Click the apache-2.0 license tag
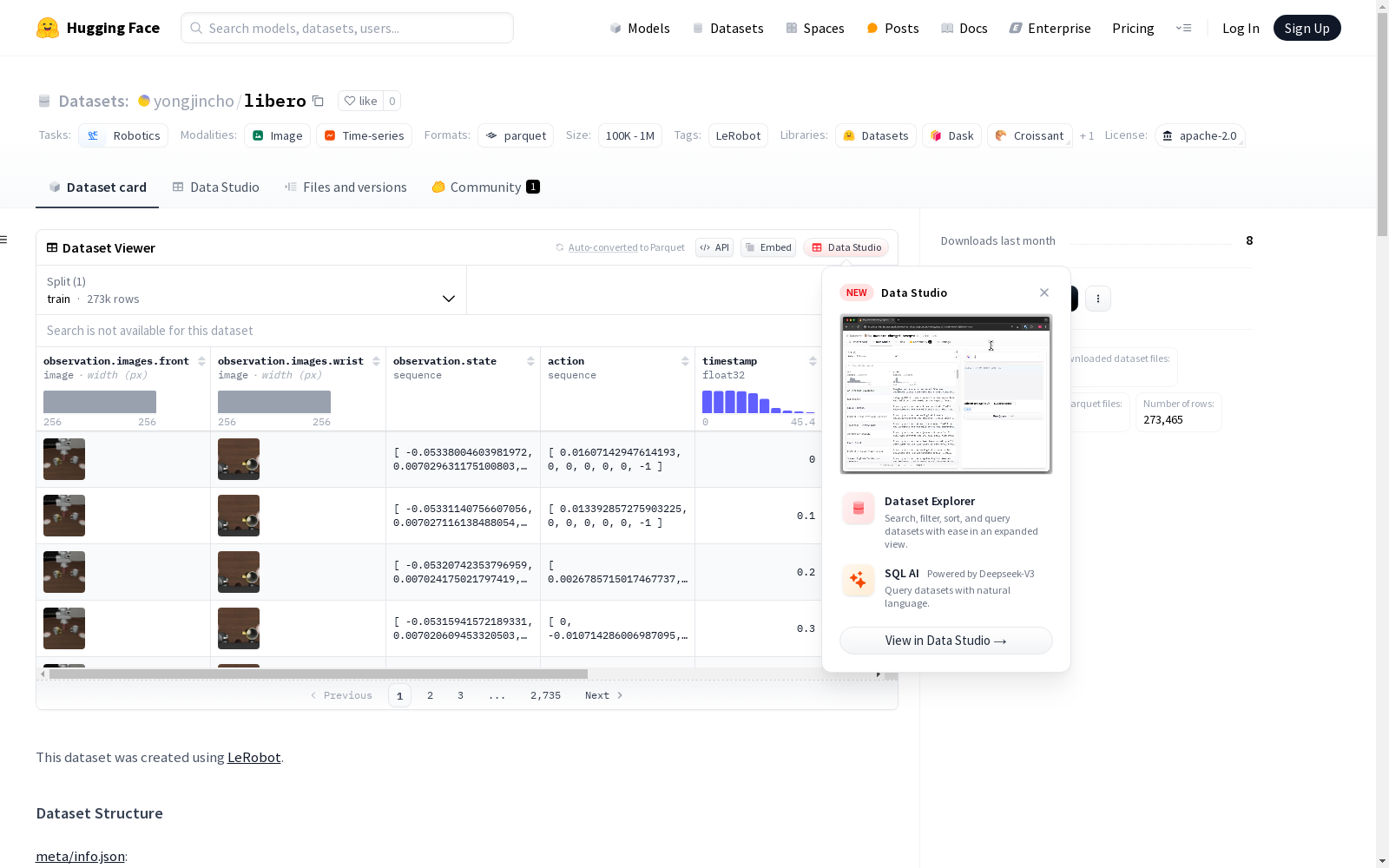This screenshot has width=1389, height=868. coord(1199,135)
